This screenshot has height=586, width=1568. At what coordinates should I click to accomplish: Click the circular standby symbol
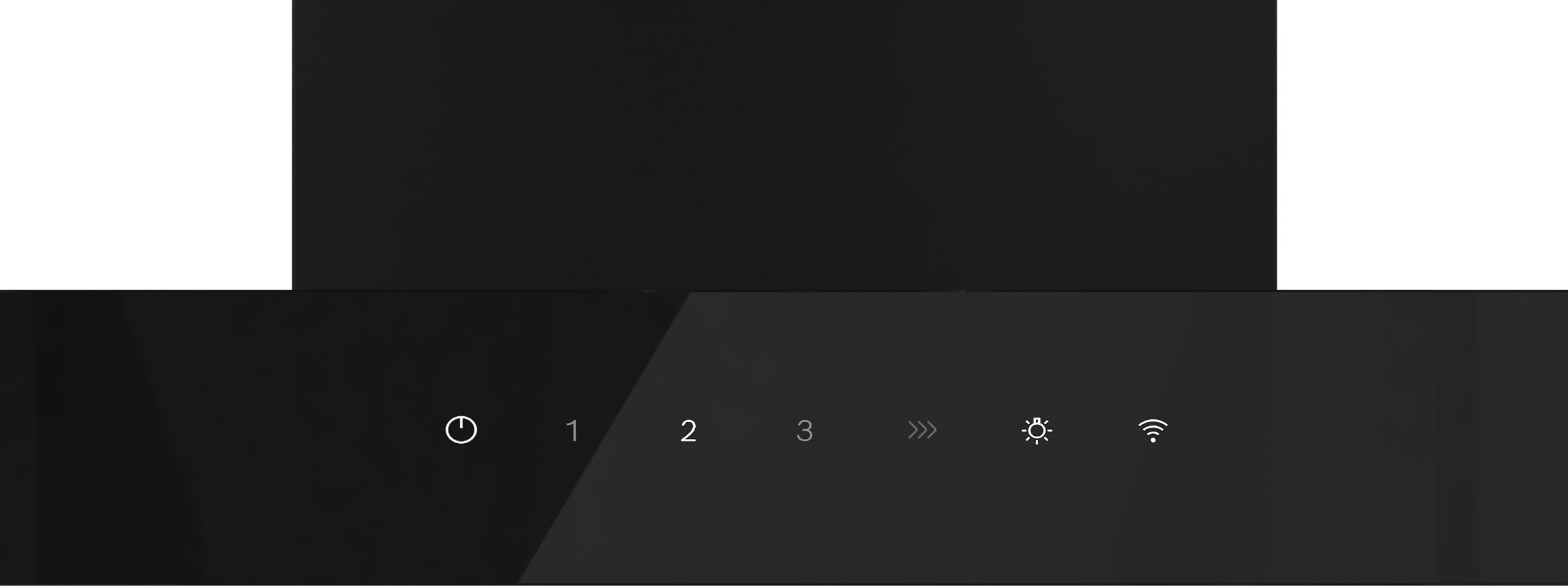click(x=461, y=430)
